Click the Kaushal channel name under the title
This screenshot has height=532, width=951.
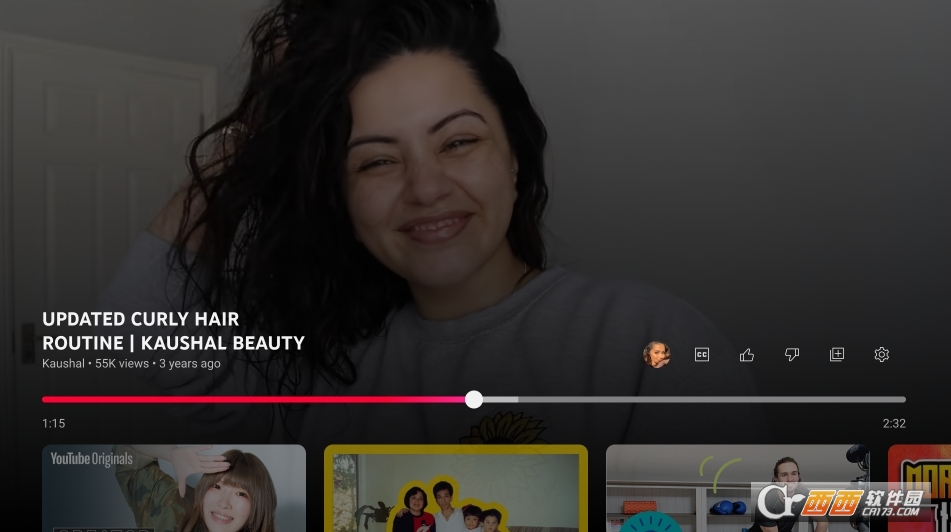[63, 364]
